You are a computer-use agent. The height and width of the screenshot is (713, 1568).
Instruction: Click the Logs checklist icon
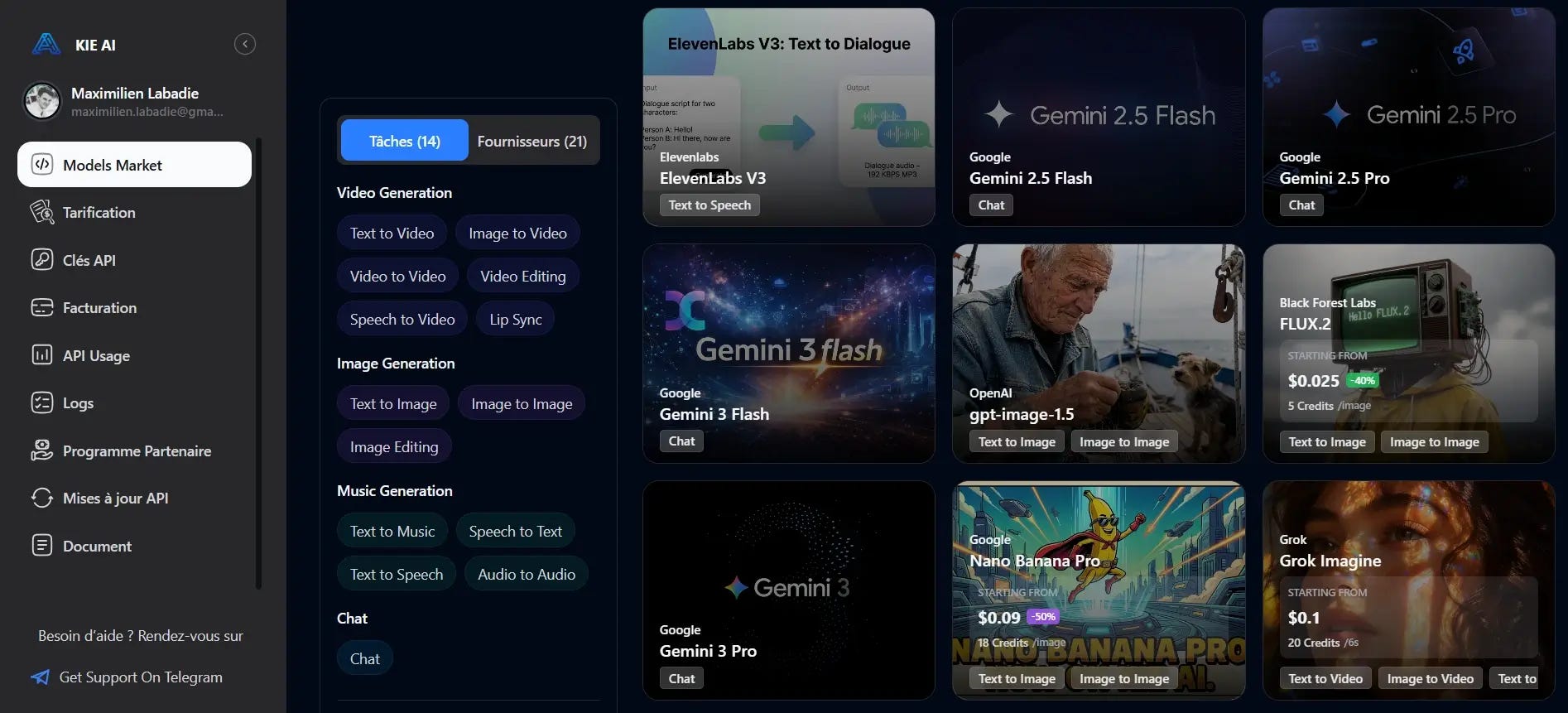coord(42,402)
